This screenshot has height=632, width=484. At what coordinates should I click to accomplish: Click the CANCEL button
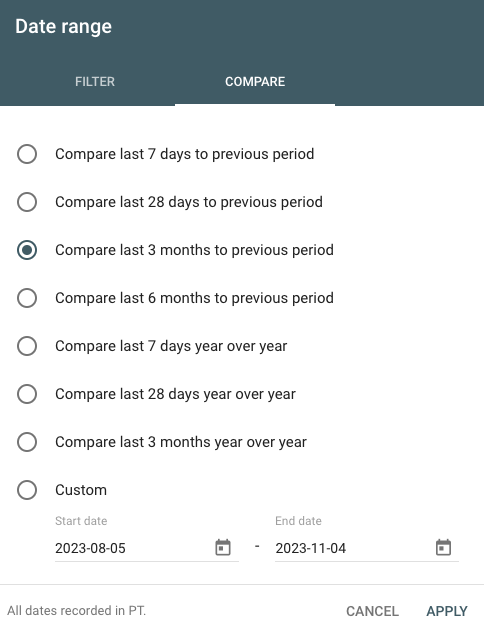pos(372,611)
